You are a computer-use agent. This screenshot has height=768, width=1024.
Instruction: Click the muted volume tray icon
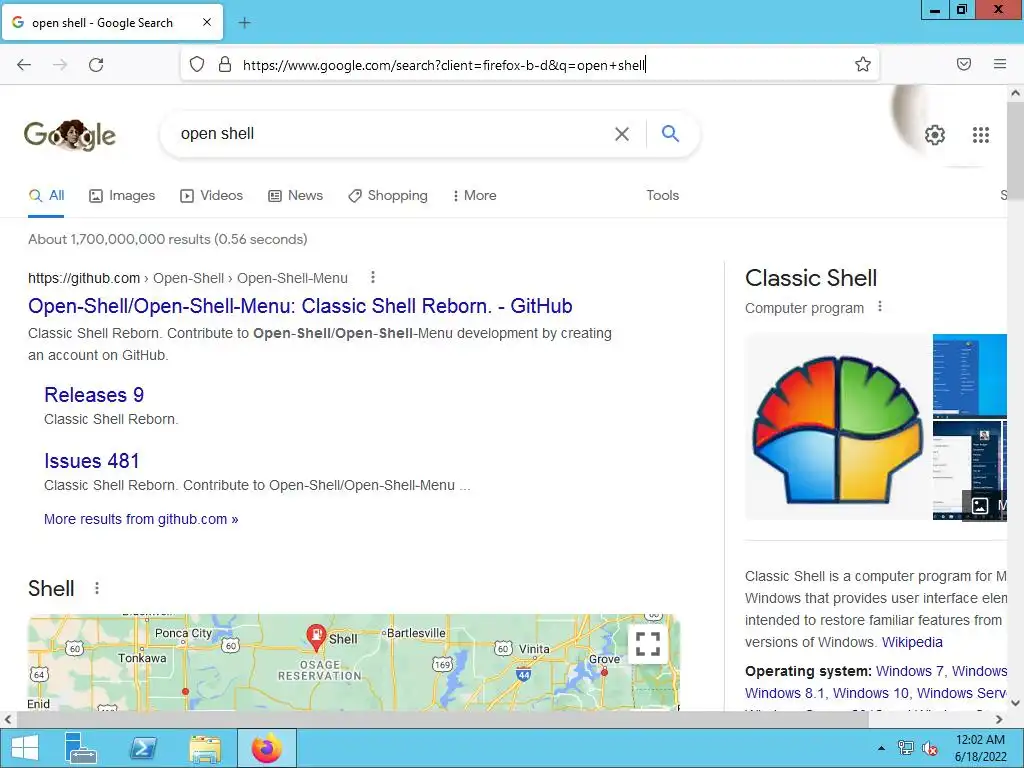pos(929,748)
